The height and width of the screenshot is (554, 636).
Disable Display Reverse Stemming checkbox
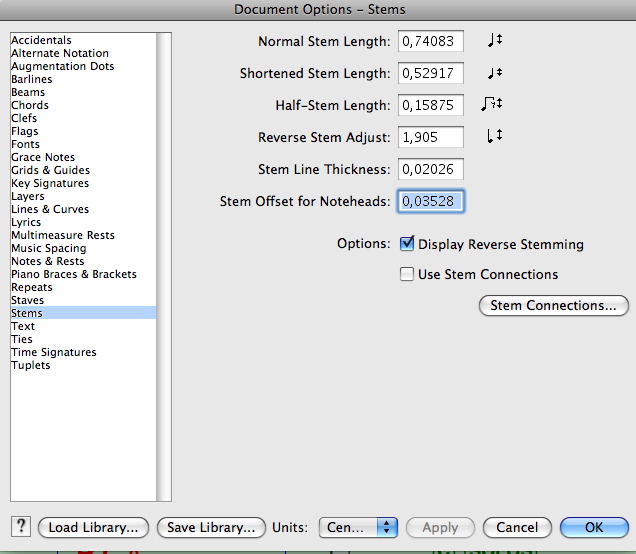(407, 244)
